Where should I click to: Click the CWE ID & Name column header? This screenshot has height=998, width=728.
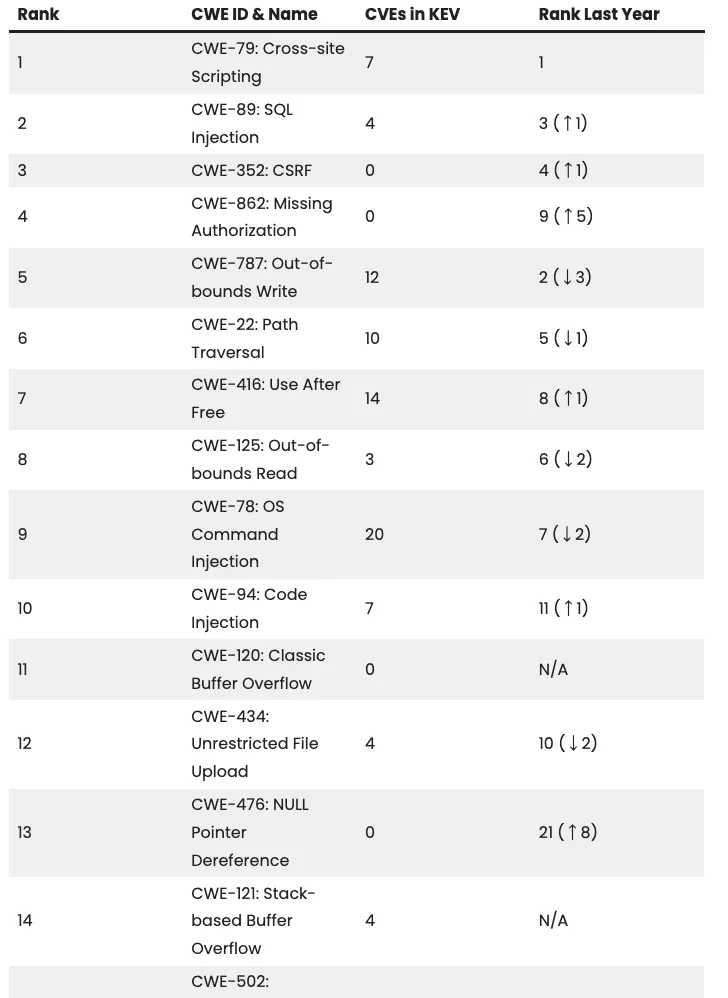coord(254,14)
